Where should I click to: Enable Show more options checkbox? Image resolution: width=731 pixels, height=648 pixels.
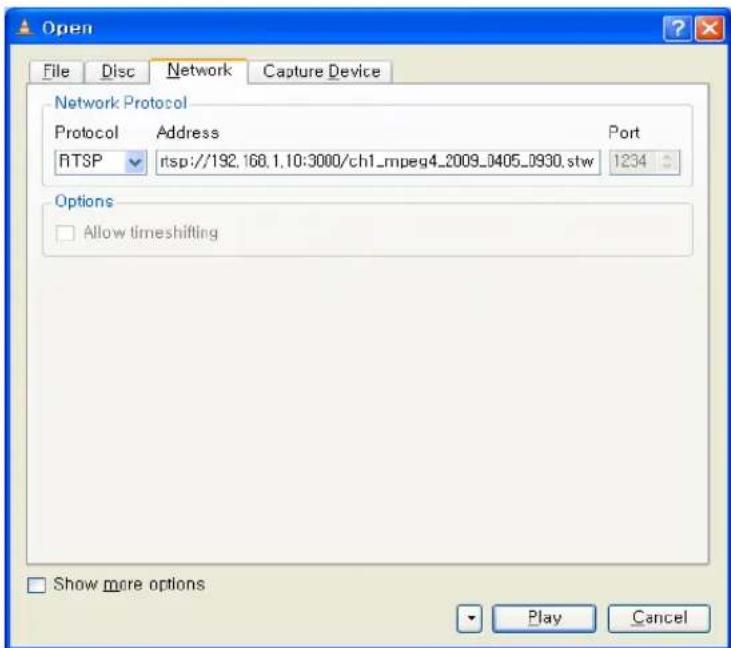point(36,585)
